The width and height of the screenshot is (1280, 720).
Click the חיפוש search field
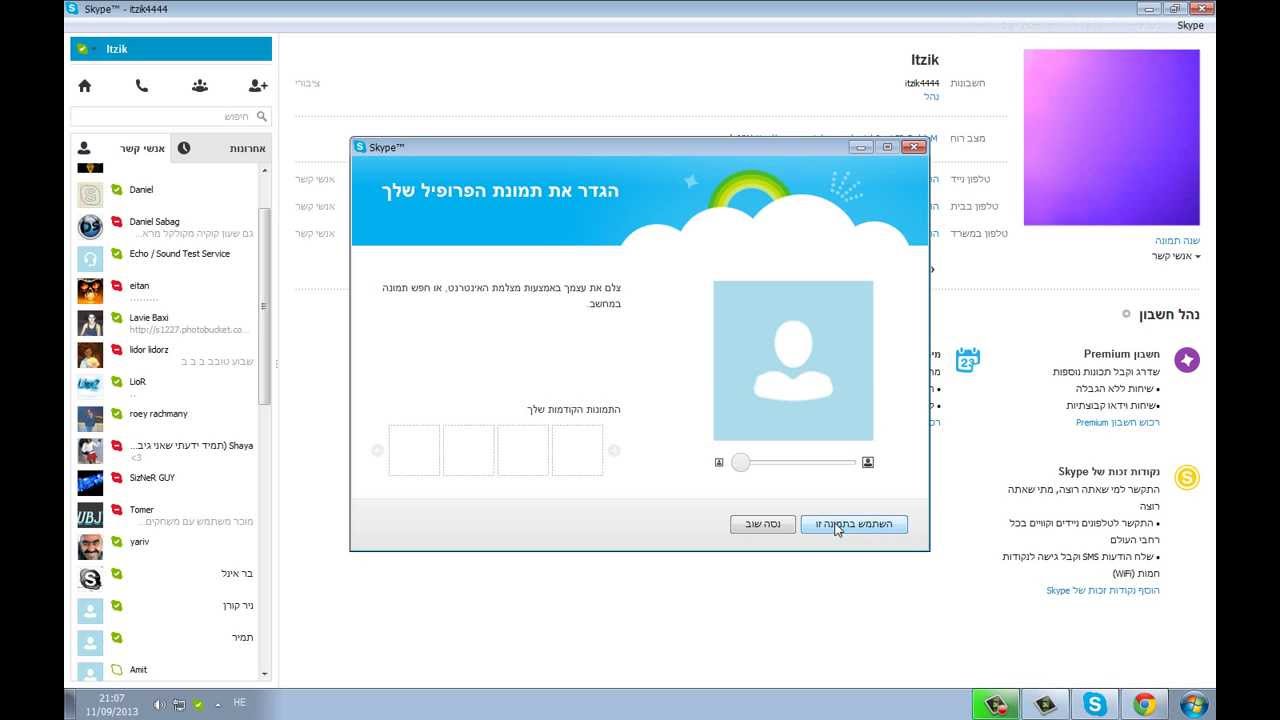click(x=172, y=117)
